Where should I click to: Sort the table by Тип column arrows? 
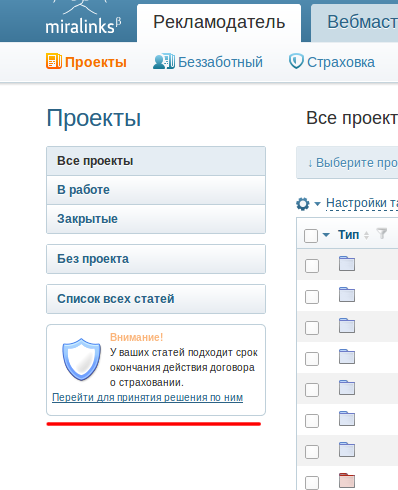pyautogui.click(x=366, y=235)
